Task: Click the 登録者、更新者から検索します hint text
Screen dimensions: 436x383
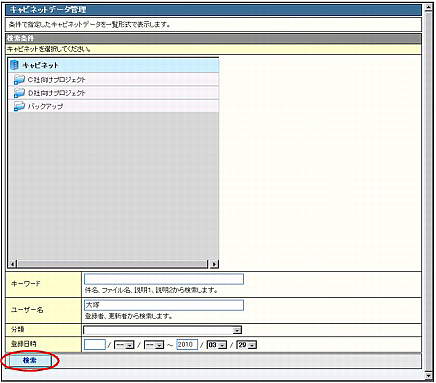Action: click(x=129, y=316)
